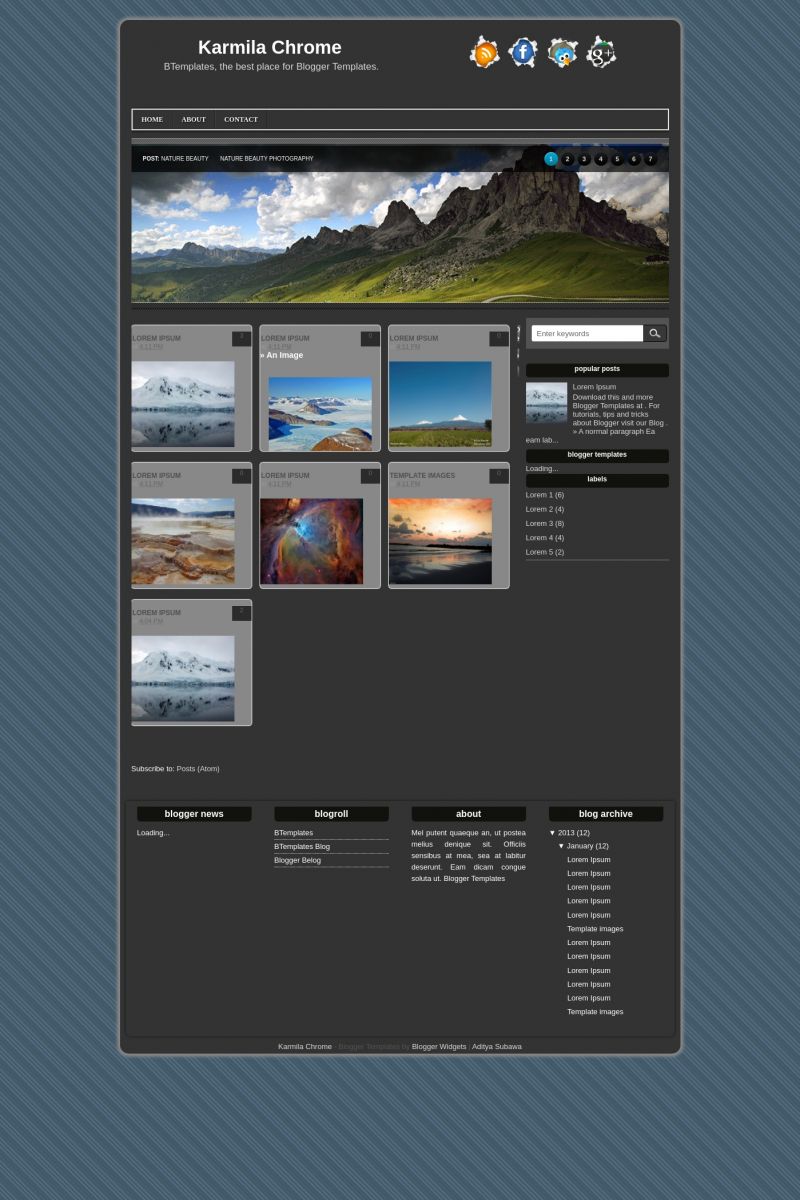Go to slide 3 in slider pagination
The image size is (800, 1200).
point(584,159)
